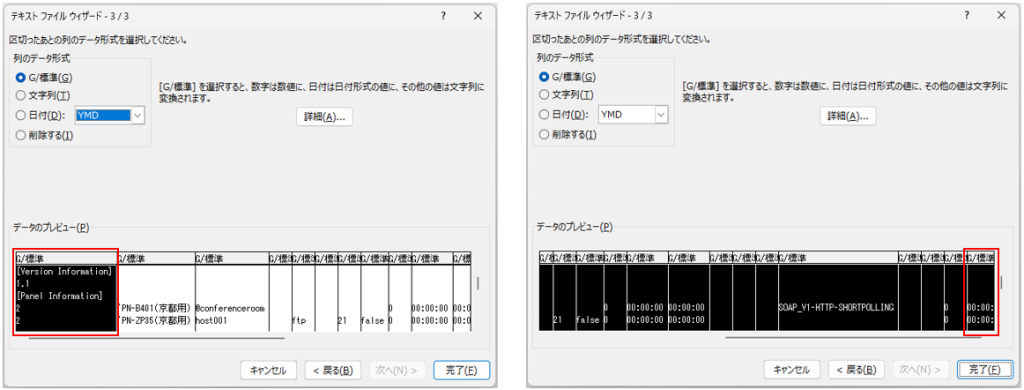This screenshot has width=1024, height=390.
Task: Click help question mark in right wizard
Action: (966, 16)
